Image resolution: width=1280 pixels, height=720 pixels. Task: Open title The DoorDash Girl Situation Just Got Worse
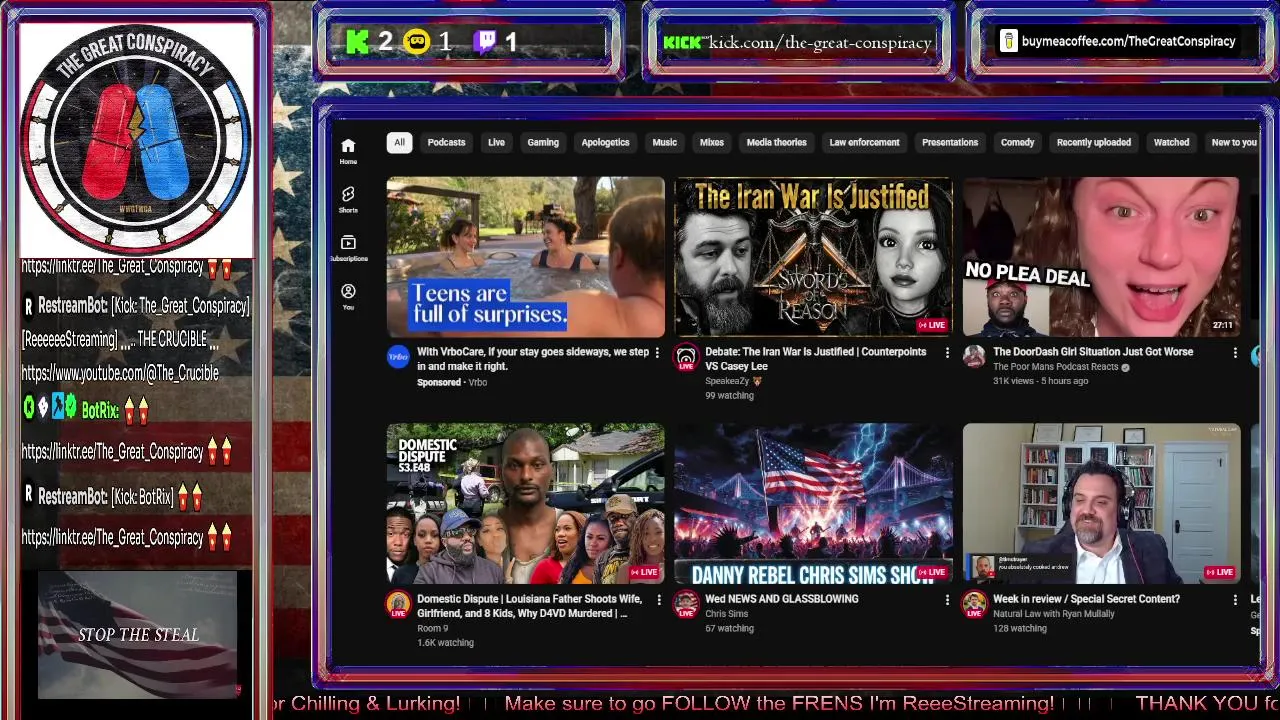click(1093, 352)
